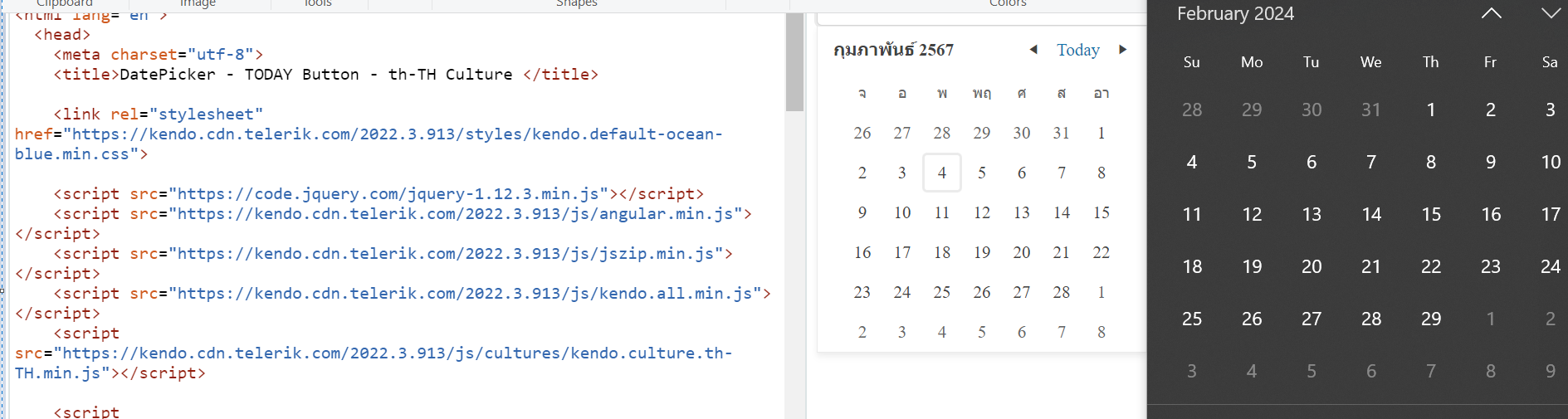The image size is (1568, 419).
Task: Select February 11 in Windows calendar
Action: [x=1191, y=214]
